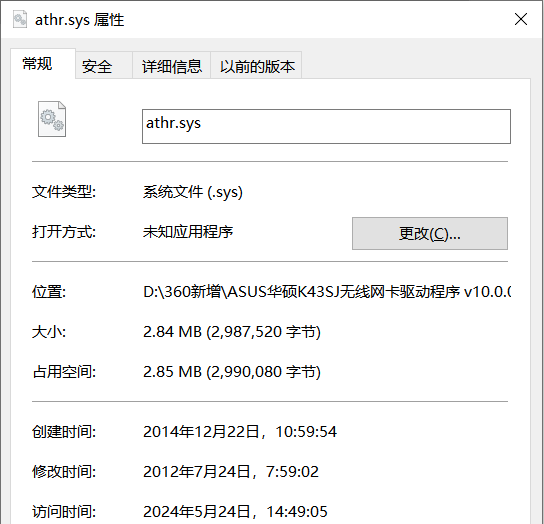Click the location path D:\360新增\ASUS华硕K43SJ

click(x=327, y=291)
